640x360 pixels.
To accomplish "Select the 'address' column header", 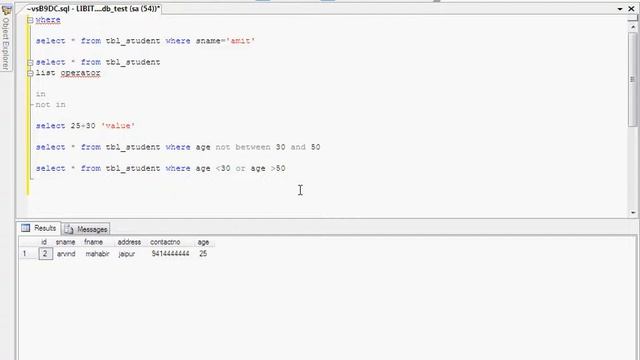I will 129,242.
